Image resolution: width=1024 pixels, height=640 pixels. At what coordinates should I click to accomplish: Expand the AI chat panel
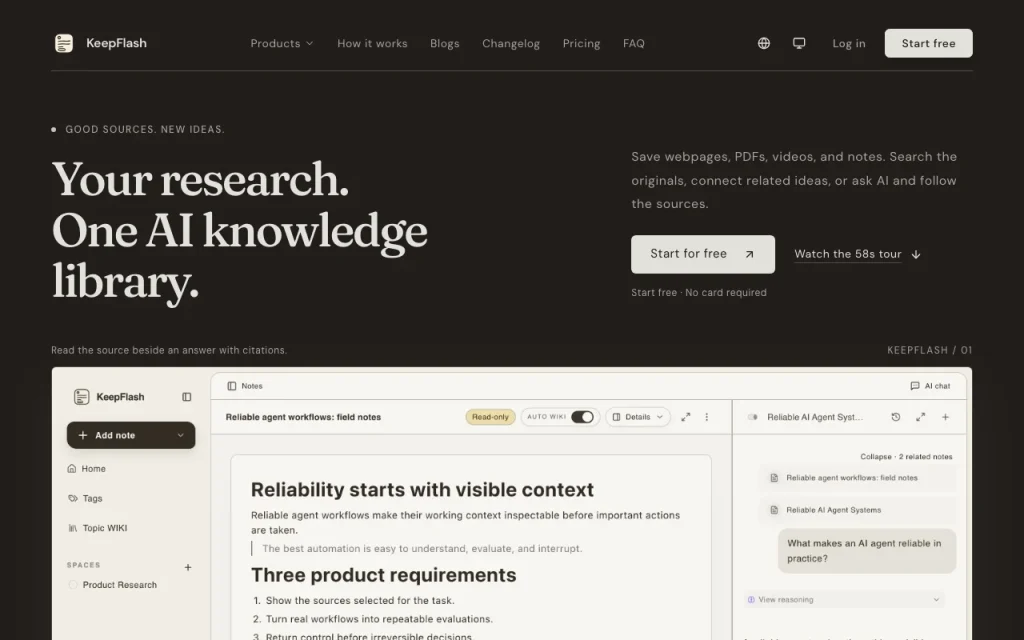click(921, 417)
